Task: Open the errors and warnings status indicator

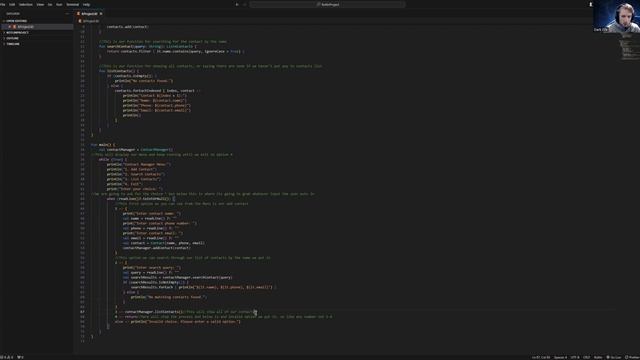Action: point(7,358)
